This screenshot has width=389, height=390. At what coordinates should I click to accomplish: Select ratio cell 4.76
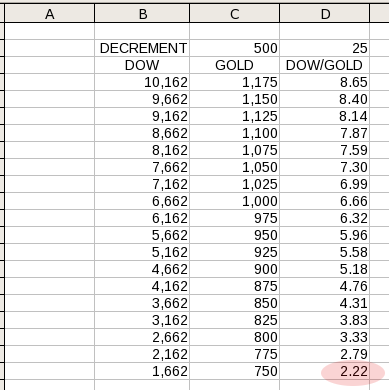pos(325,286)
